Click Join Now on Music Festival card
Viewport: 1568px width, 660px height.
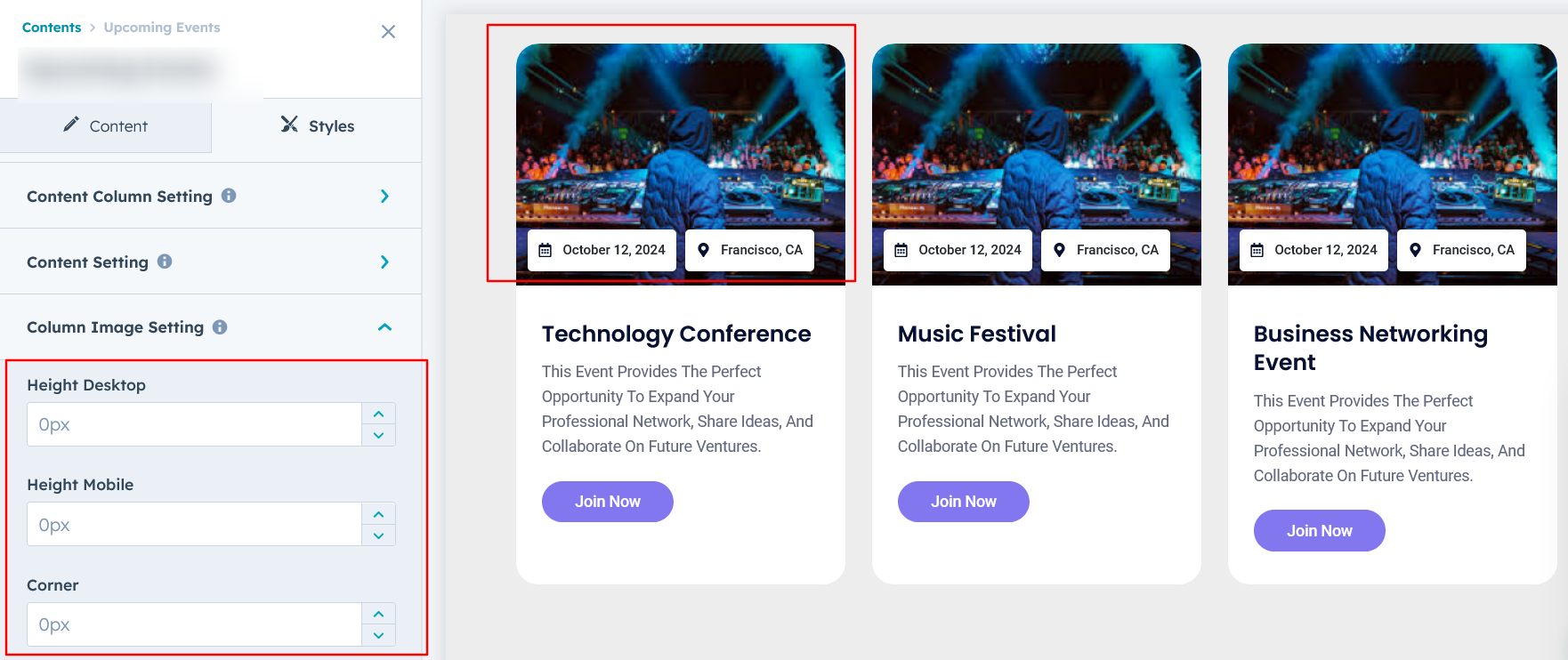tap(963, 502)
